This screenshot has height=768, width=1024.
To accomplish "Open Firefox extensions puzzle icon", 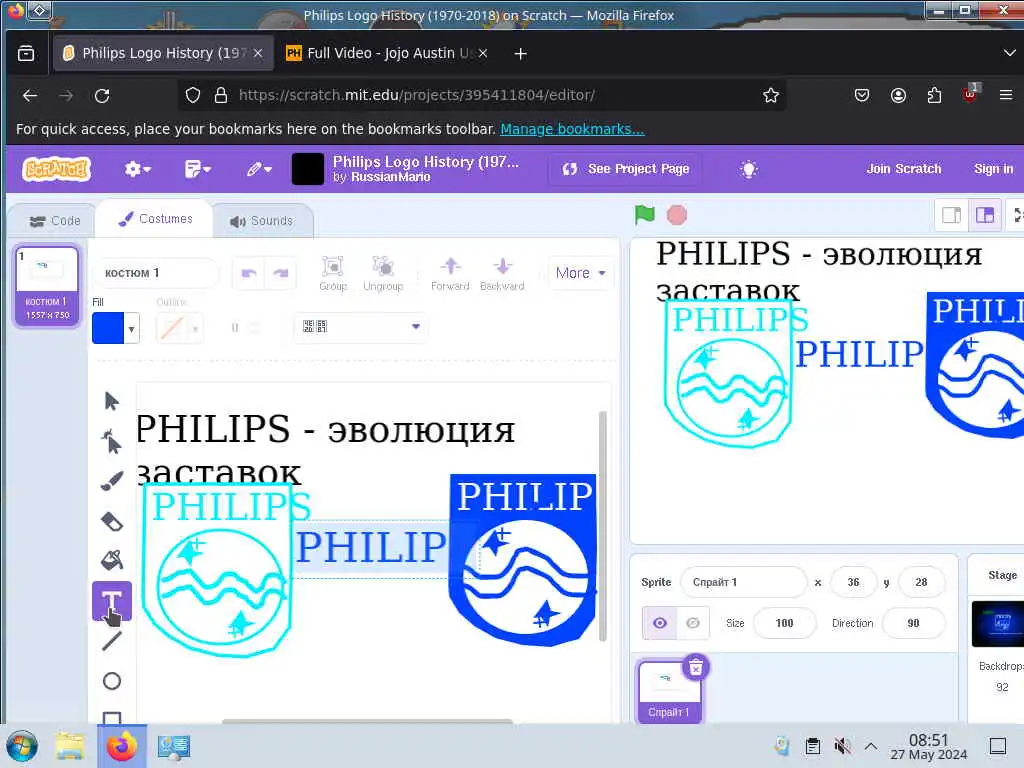I will (934, 95).
